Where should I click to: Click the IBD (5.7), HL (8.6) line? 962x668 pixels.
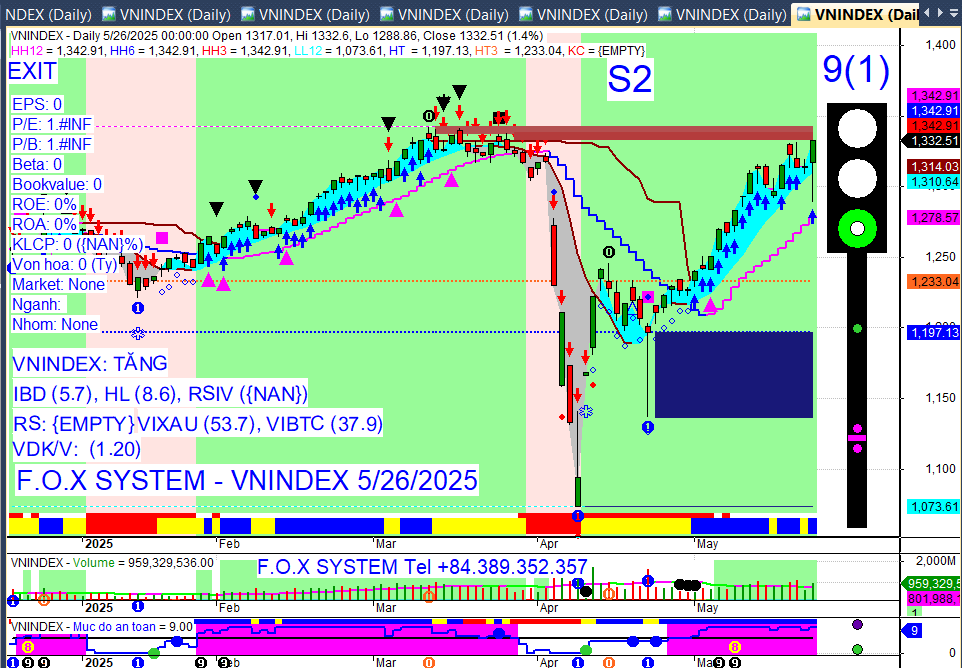click(160, 393)
